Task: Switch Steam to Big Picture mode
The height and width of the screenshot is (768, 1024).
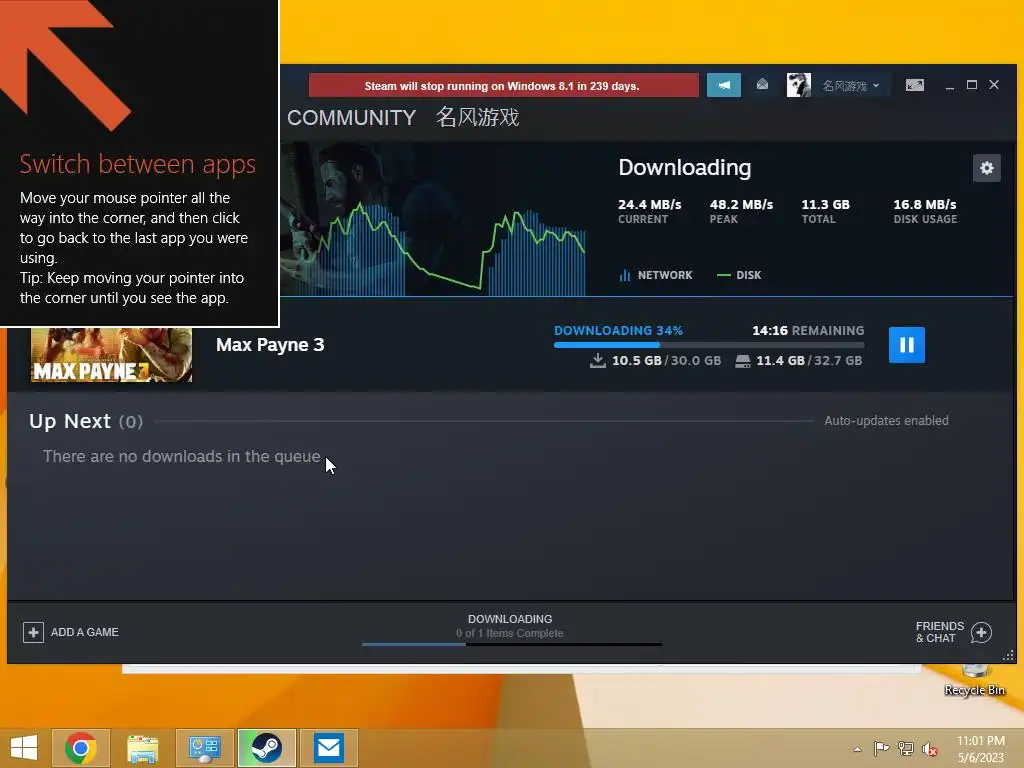Action: [914, 86]
